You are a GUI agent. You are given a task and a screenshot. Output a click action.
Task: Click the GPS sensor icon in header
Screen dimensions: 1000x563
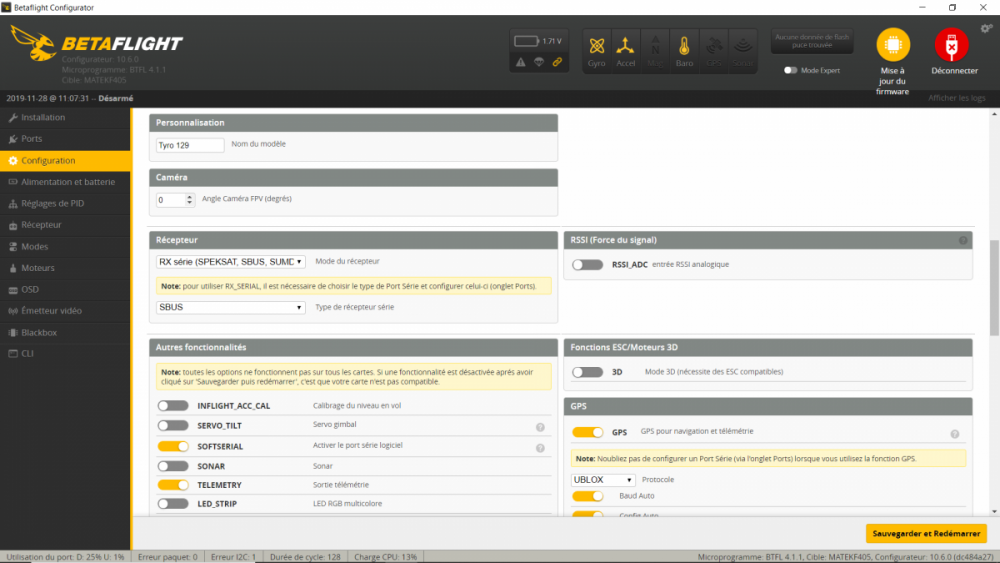[x=714, y=51]
